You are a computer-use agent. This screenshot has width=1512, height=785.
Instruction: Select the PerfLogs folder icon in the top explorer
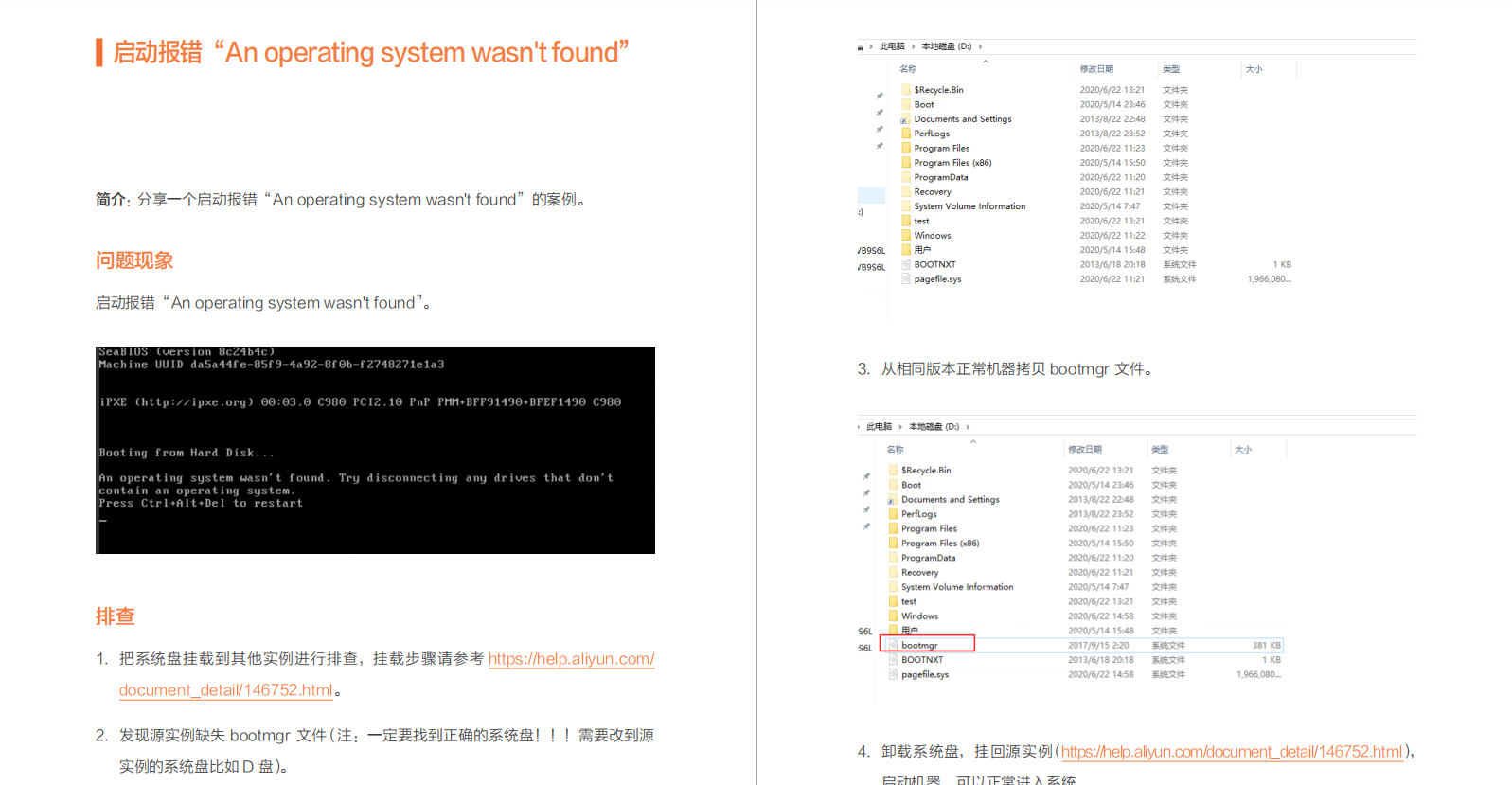[906, 134]
